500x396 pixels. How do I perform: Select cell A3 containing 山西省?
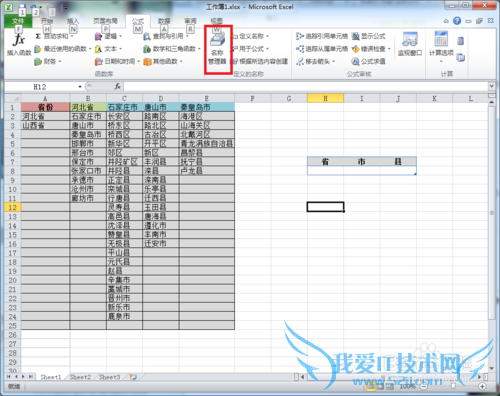[x=45, y=125]
